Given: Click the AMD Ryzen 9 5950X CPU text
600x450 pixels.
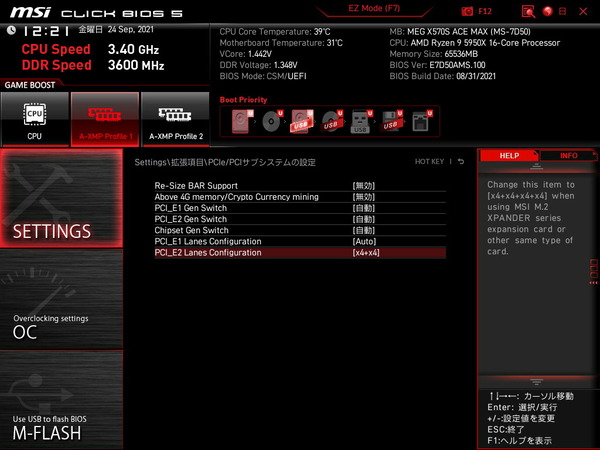Looking at the screenshot, I should coord(474,43).
